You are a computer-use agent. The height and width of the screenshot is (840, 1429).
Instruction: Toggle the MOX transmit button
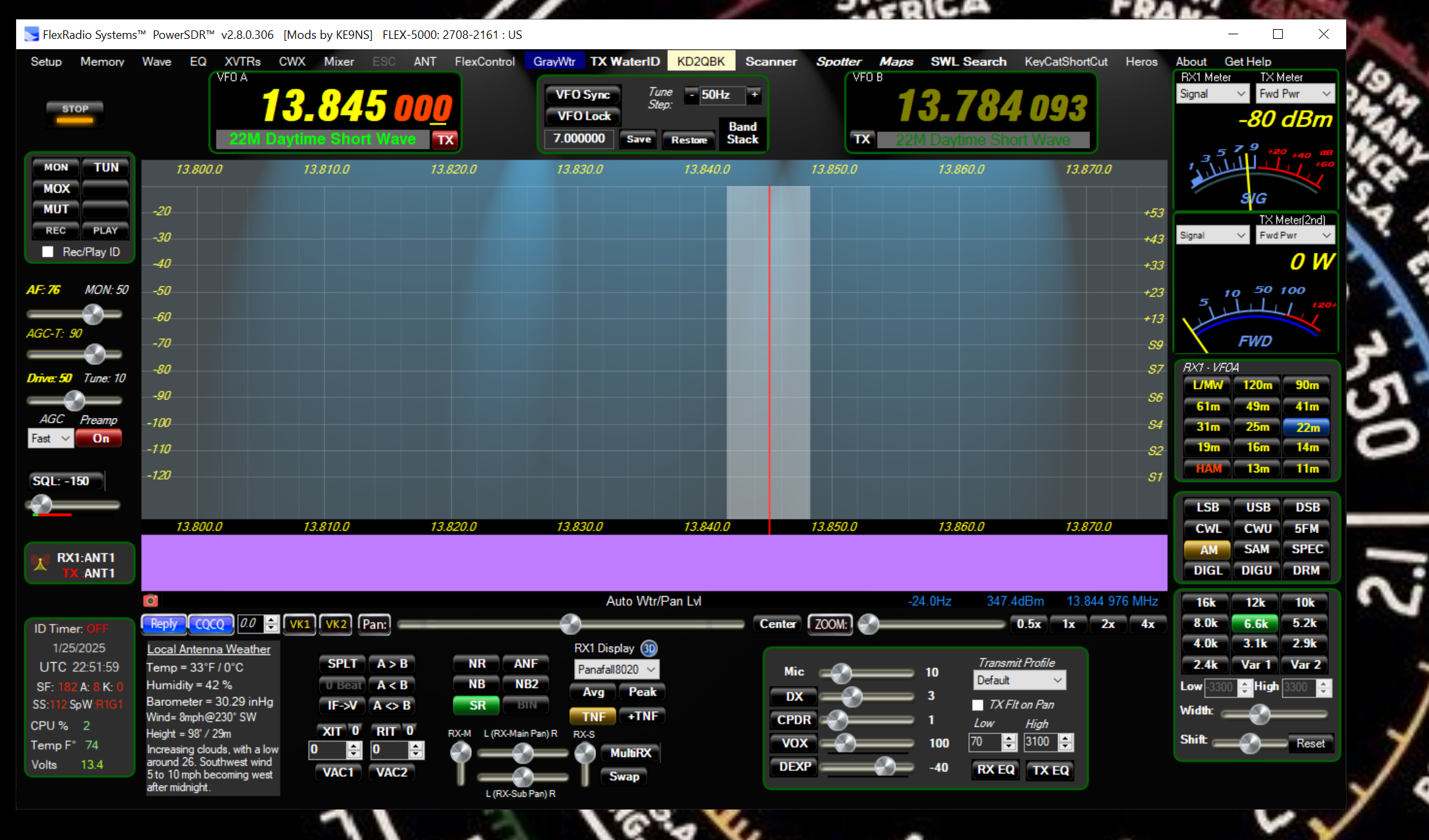(56, 188)
